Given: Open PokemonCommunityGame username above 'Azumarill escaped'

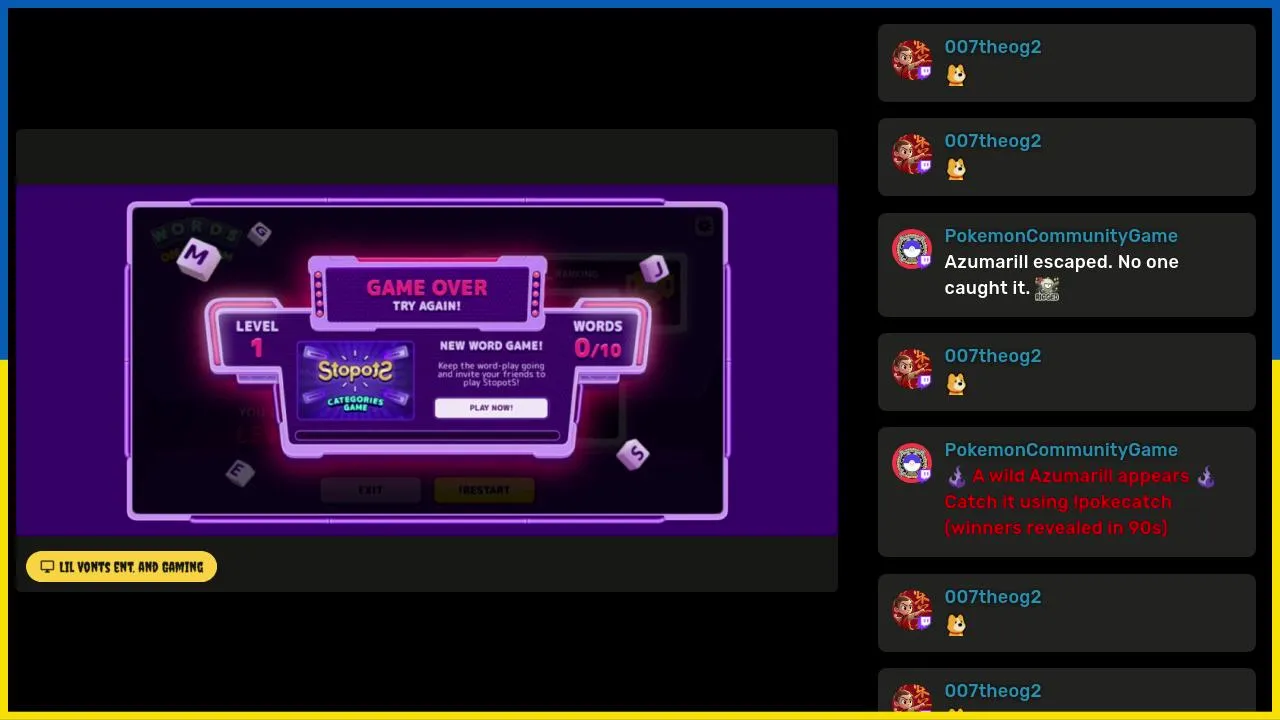Looking at the screenshot, I should pyautogui.click(x=1061, y=236).
